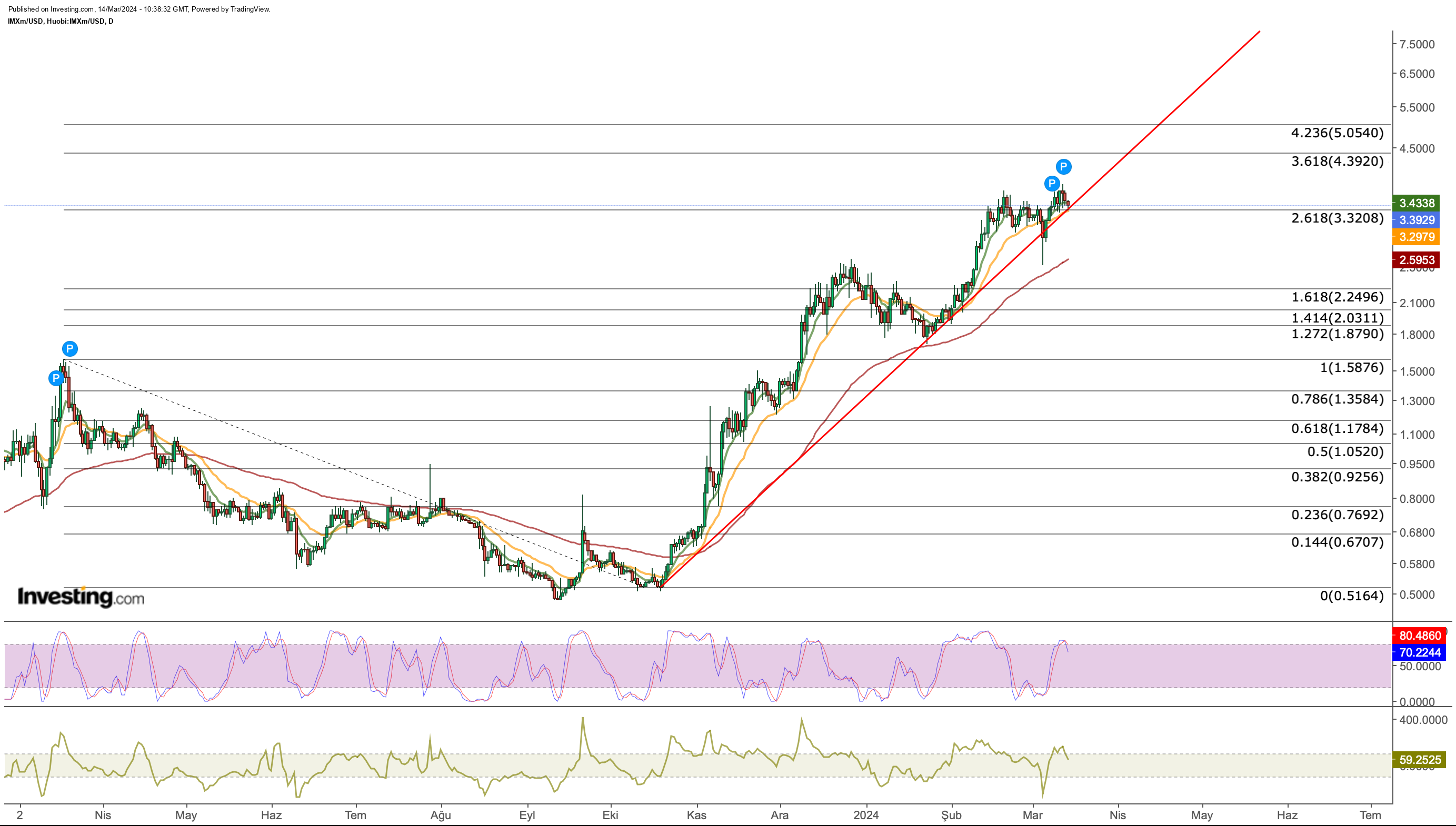Screen dimensions: 1456x826
Task: Click the blue 70.2244 stochastic value tag
Action: click(x=1420, y=652)
